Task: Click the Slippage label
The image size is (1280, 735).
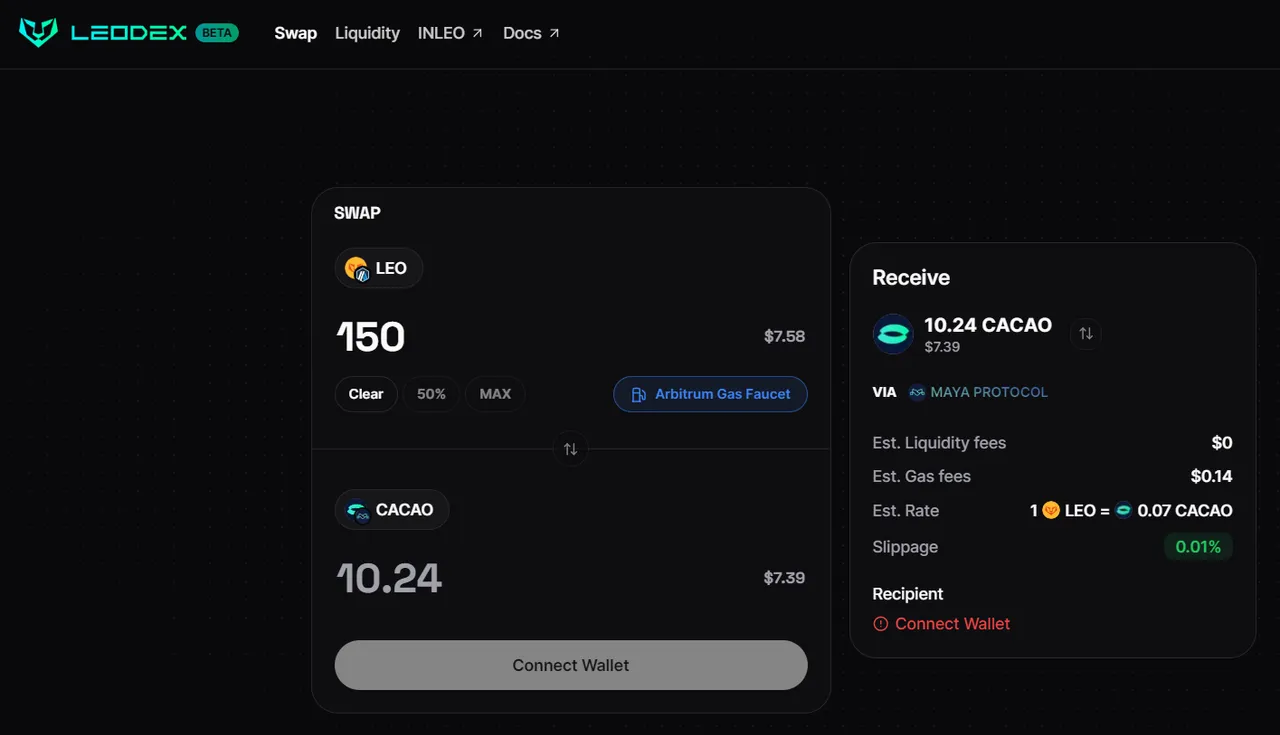Action: pyautogui.click(x=905, y=547)
